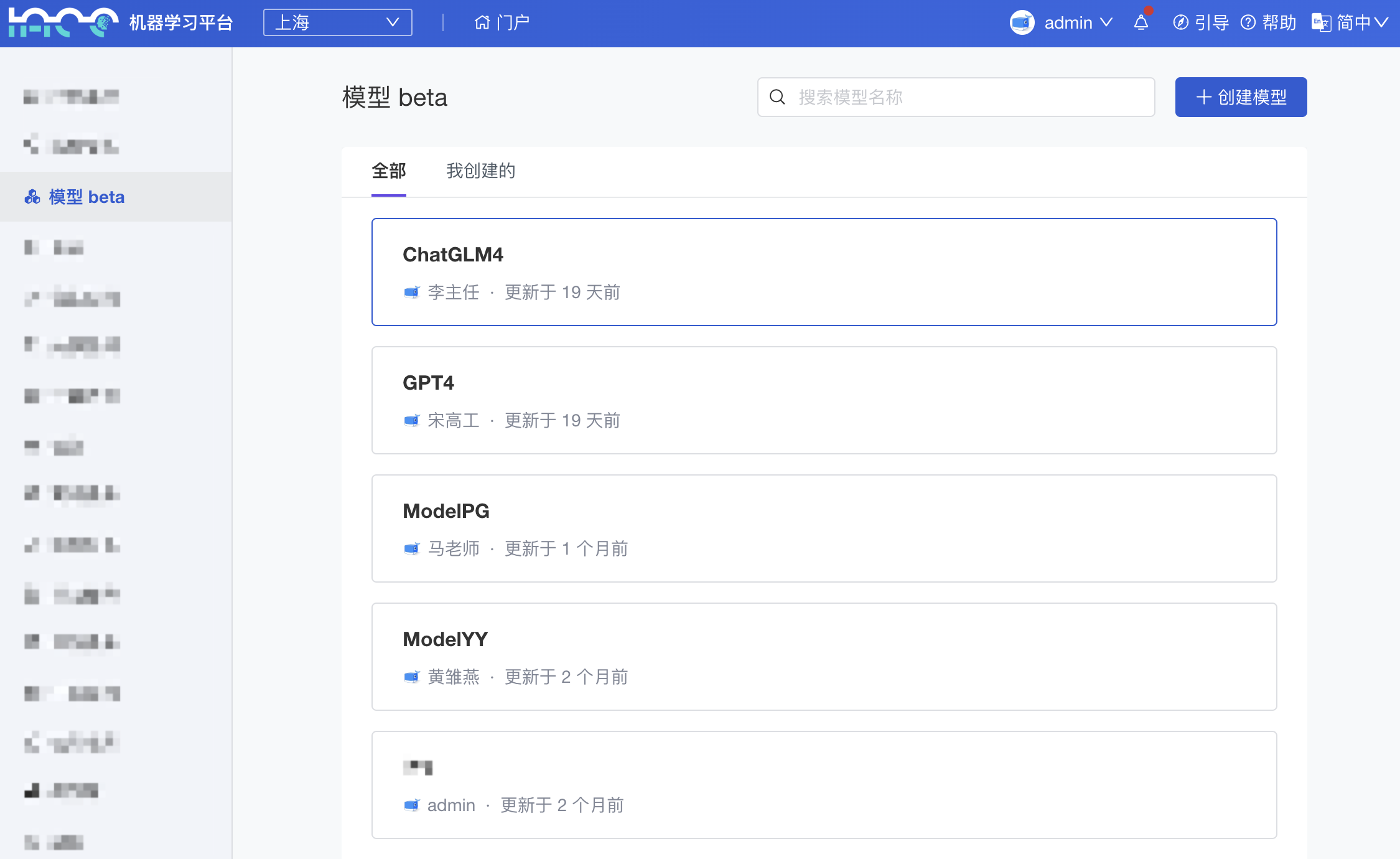Click the language translate icon
This screenshot has width=1400, height=859.
tap(1320, 23)
